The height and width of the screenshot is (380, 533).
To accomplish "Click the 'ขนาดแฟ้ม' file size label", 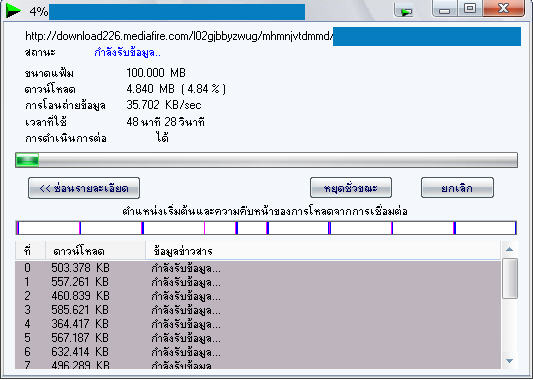I will (49, 73).
